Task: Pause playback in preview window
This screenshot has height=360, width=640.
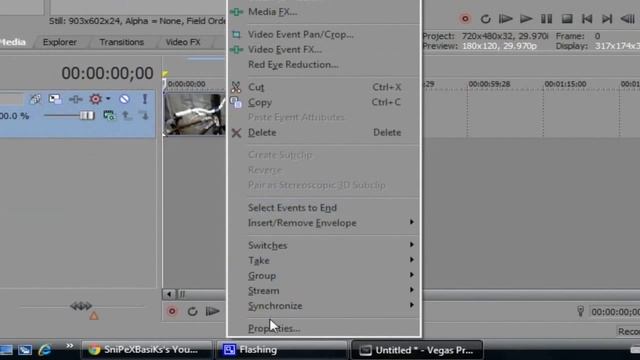Action: coord(547,18)
